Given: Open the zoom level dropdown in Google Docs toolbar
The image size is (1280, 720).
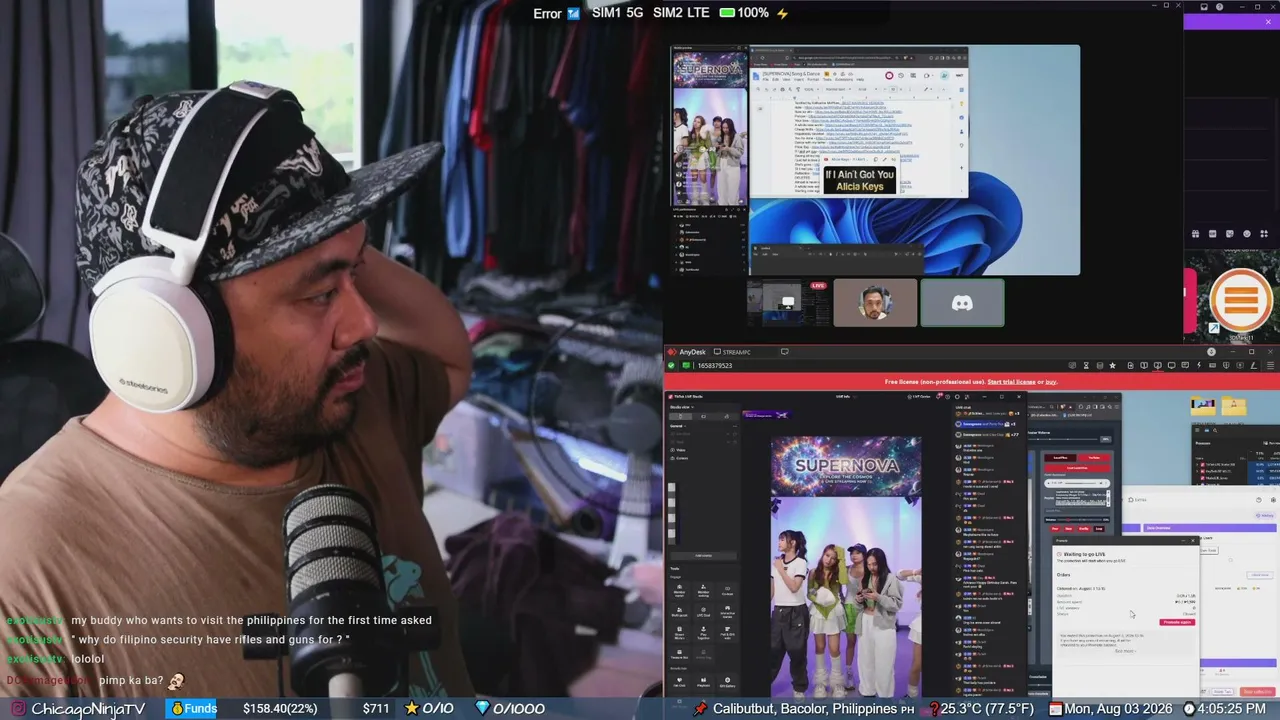Looking at the screenshot, I should coord(810,89).
